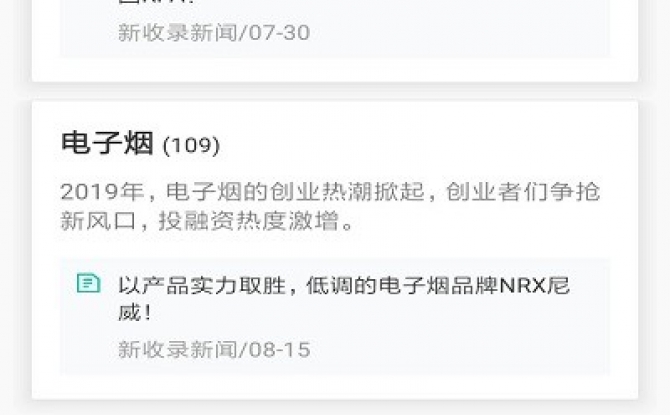Viewport: 670px width, 415px height.
Task: Click the 08-15 date digits
Action: click(279, 350)
